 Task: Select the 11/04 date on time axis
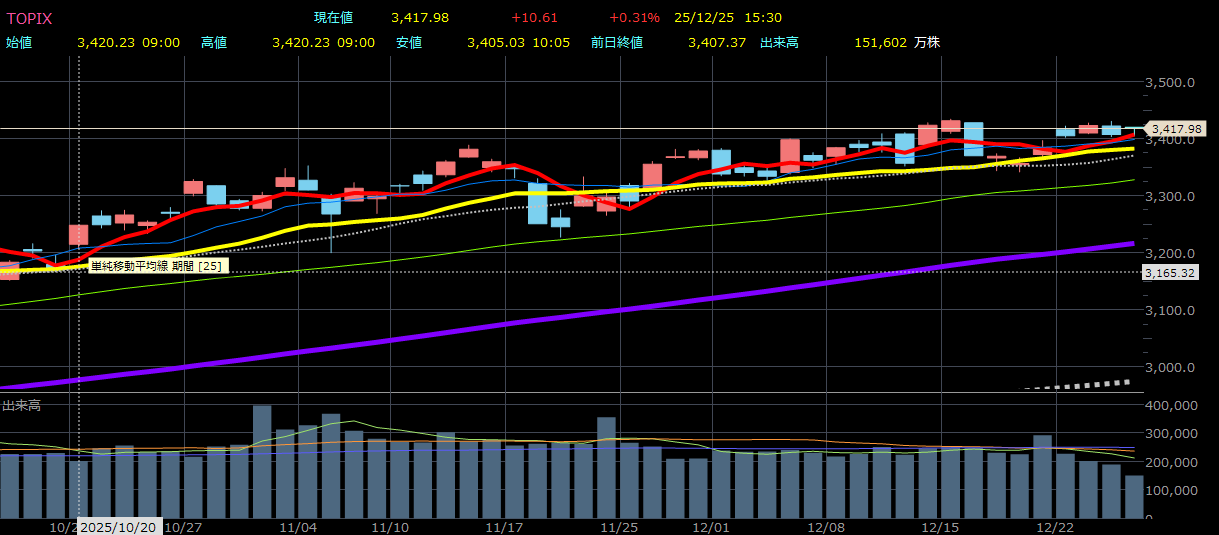(x=298, y=527)
